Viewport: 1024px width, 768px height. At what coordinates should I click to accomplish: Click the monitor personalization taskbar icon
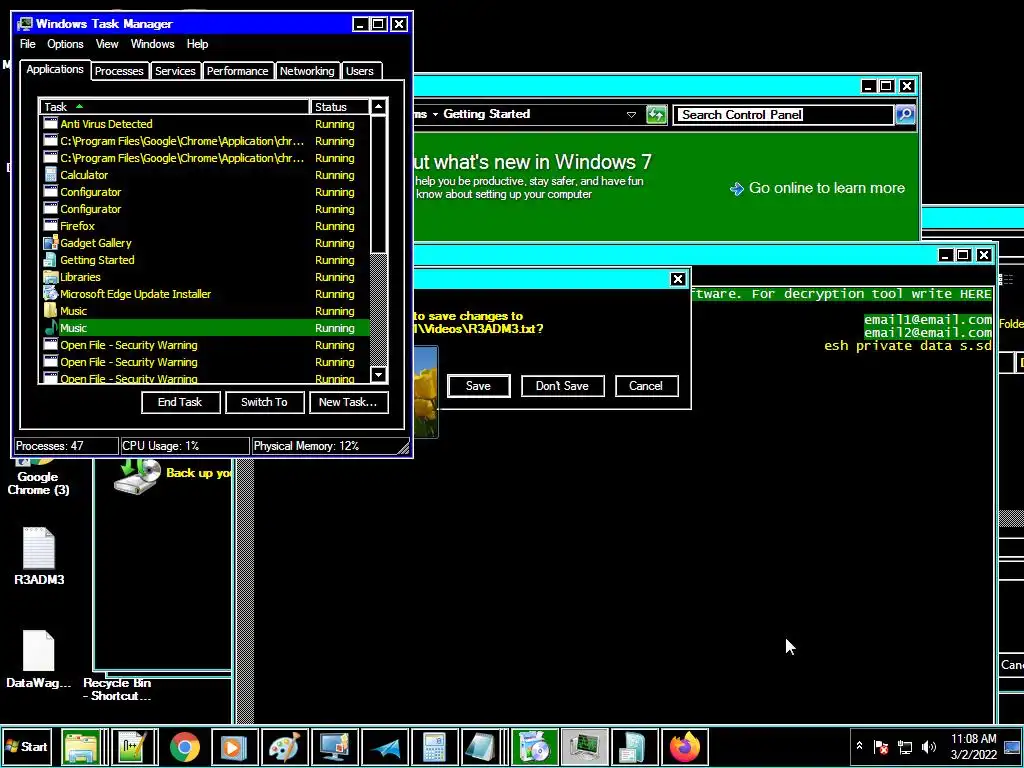click(334, 746)
